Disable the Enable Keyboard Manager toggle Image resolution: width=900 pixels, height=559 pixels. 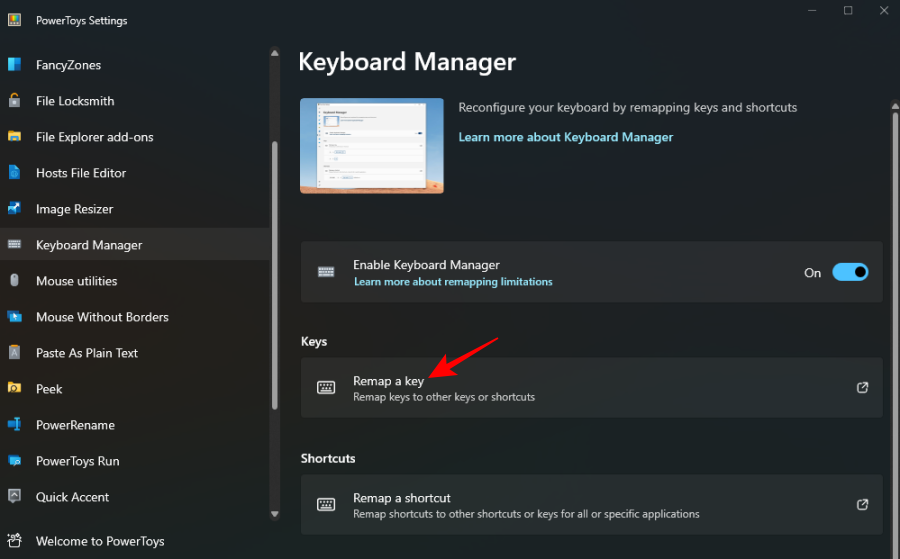pos(850,272)
